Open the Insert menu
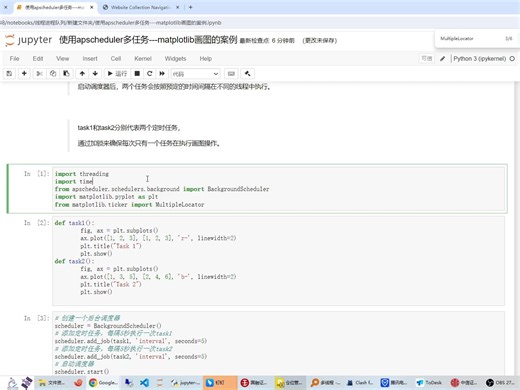The width and height of the screenshot is (520, 390). point(90,59)
